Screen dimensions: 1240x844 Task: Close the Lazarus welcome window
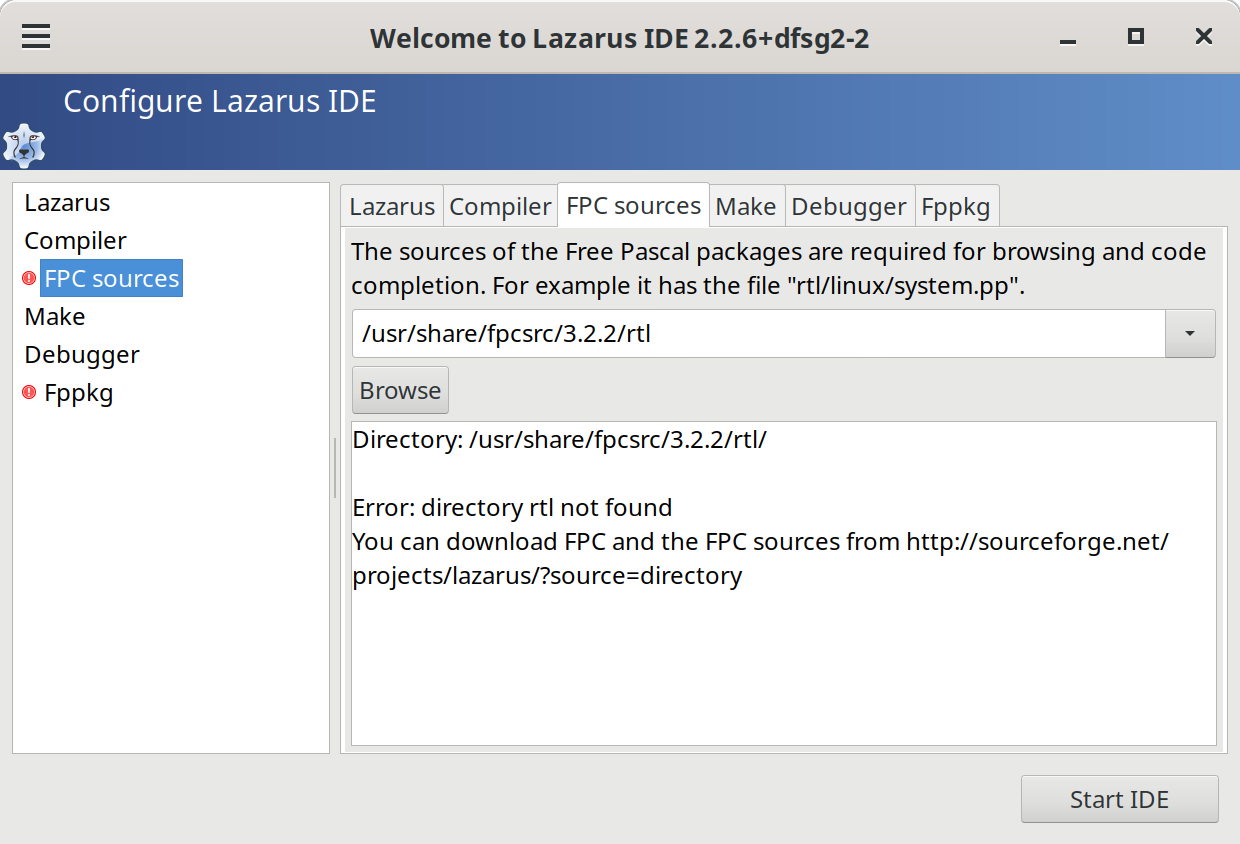pos(1203,37)
